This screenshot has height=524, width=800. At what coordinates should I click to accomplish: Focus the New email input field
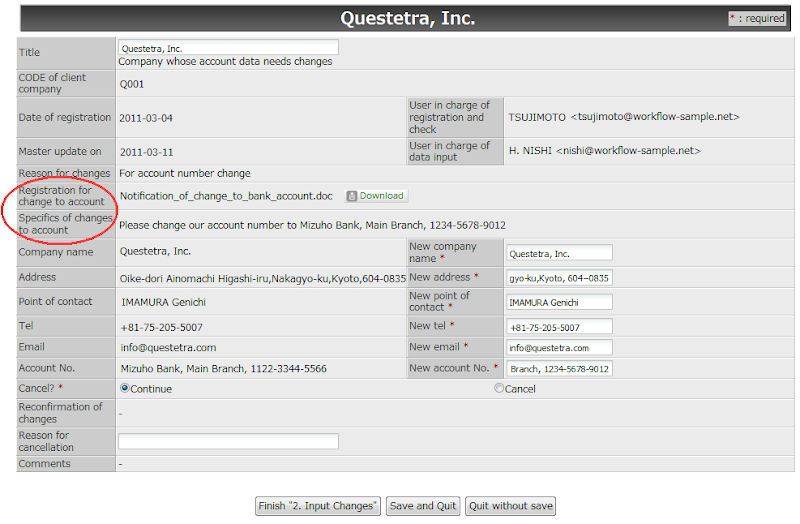pos(559,348)
